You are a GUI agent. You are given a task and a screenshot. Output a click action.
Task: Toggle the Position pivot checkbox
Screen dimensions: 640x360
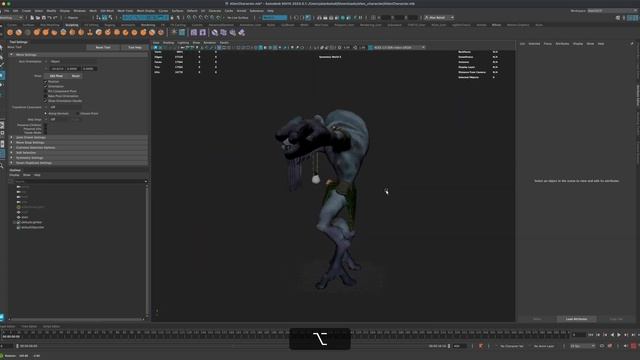click(x=45, y=82)
